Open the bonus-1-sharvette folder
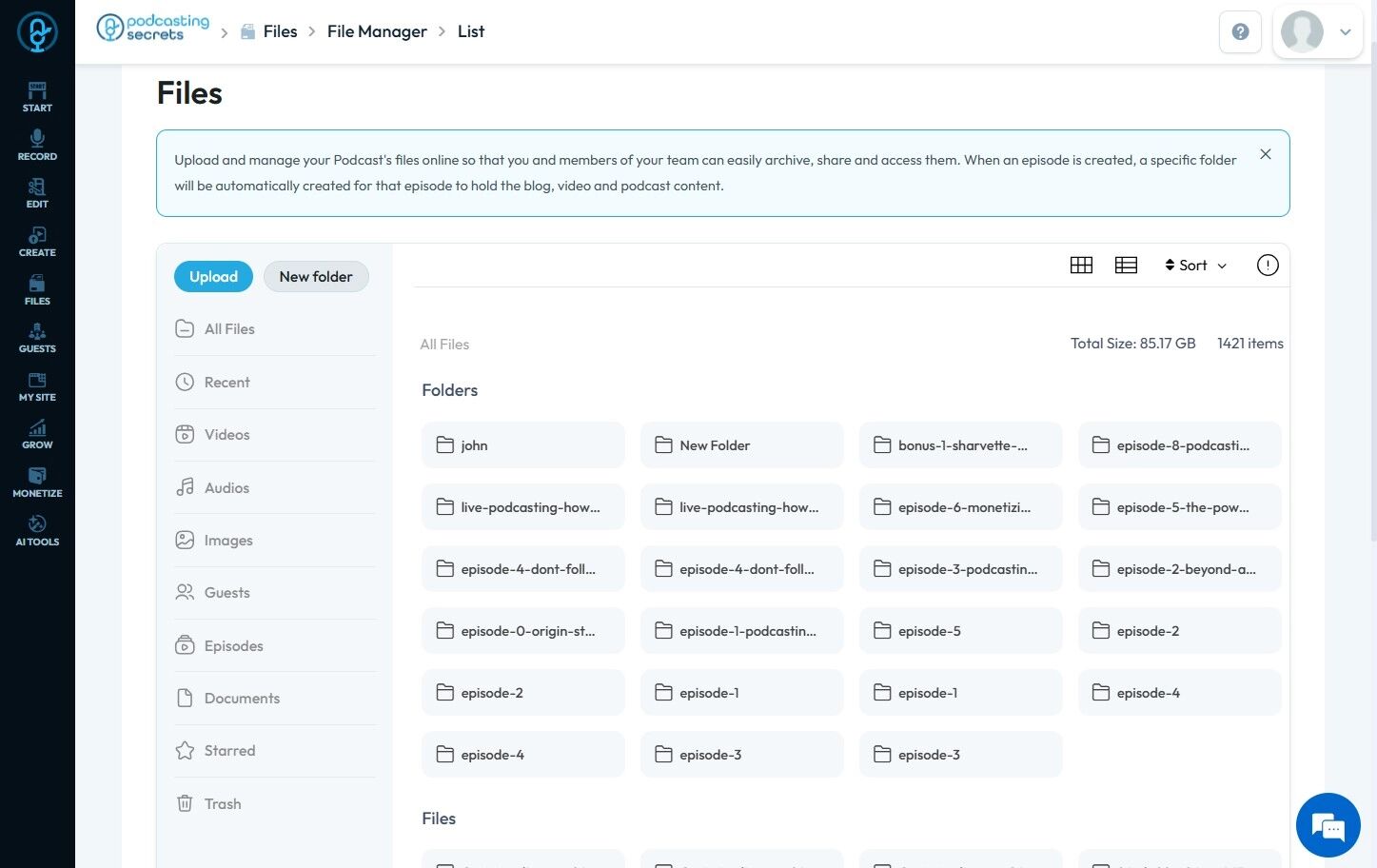Screen dimensions: 1377x868 click(961, 445)
